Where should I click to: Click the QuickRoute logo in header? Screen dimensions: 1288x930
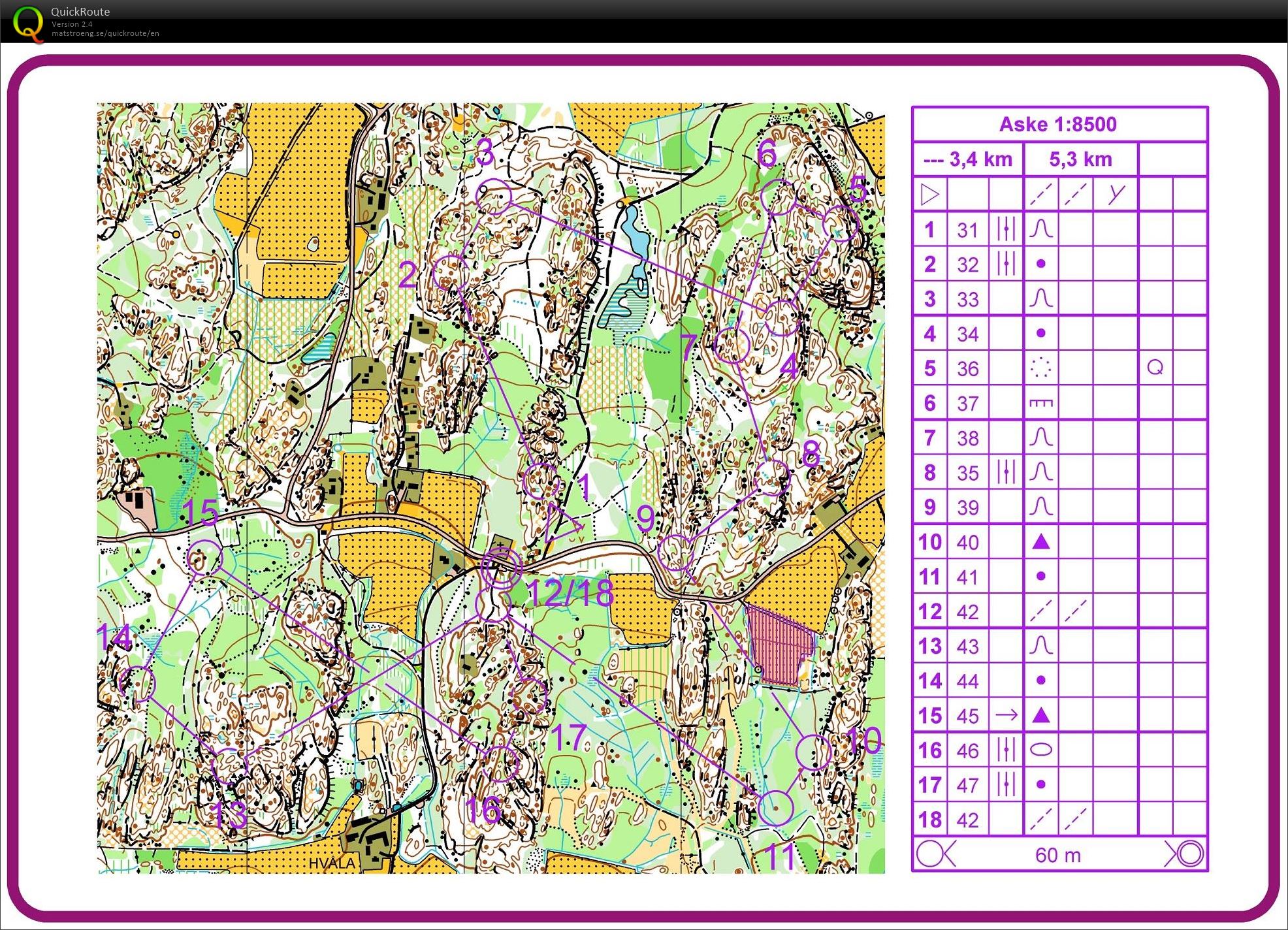(x=29, y=23)
